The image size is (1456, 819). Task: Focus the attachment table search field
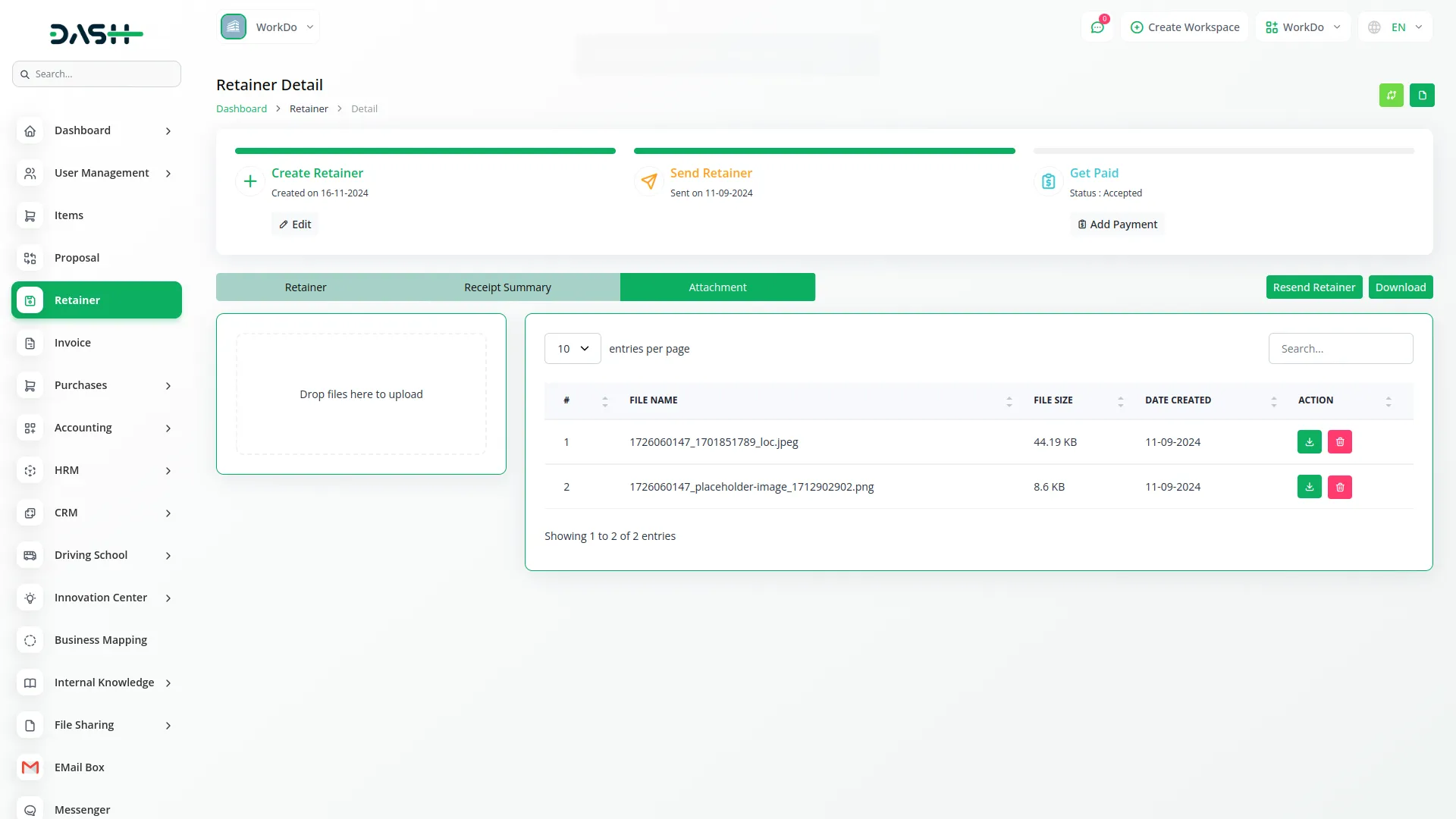(1340, 349)
